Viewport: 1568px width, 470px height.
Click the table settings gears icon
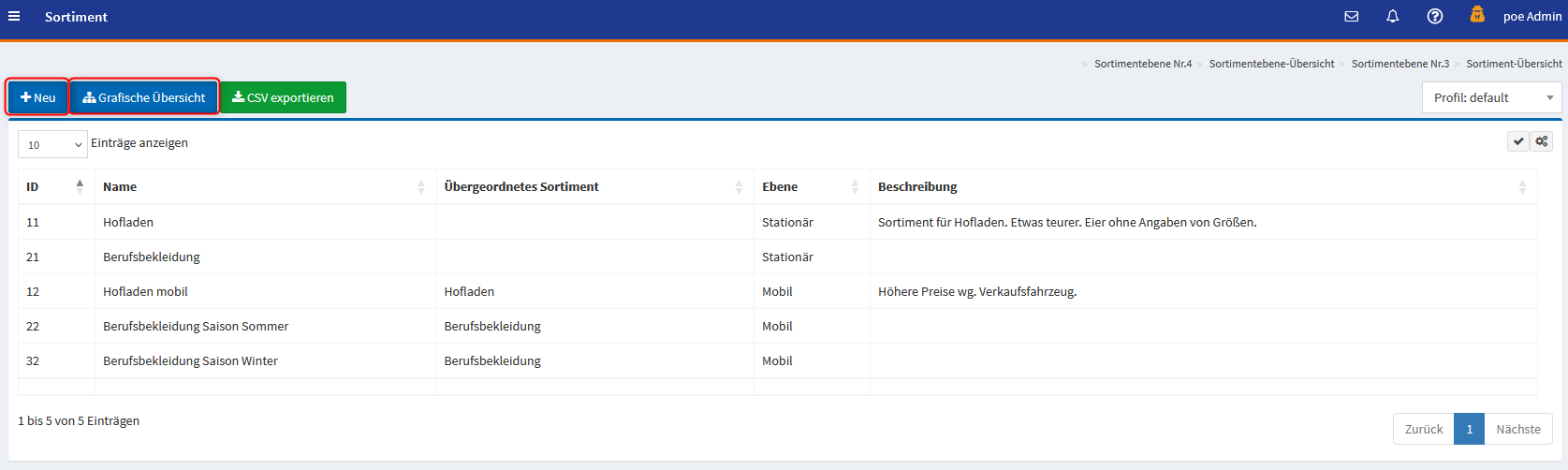(1541, 141)
